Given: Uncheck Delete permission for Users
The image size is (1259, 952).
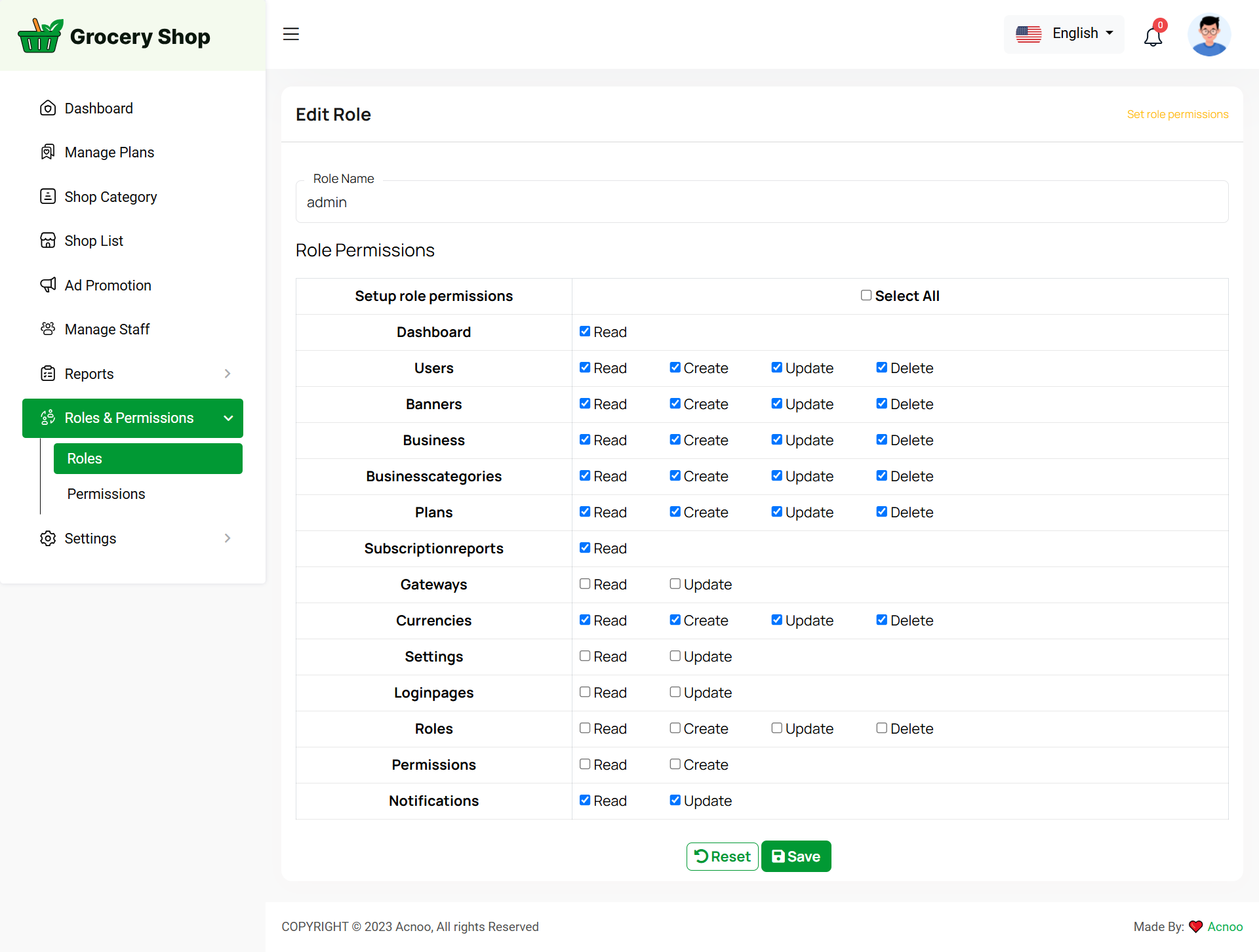Looking at the screenshot, I should tap(881, 368).
